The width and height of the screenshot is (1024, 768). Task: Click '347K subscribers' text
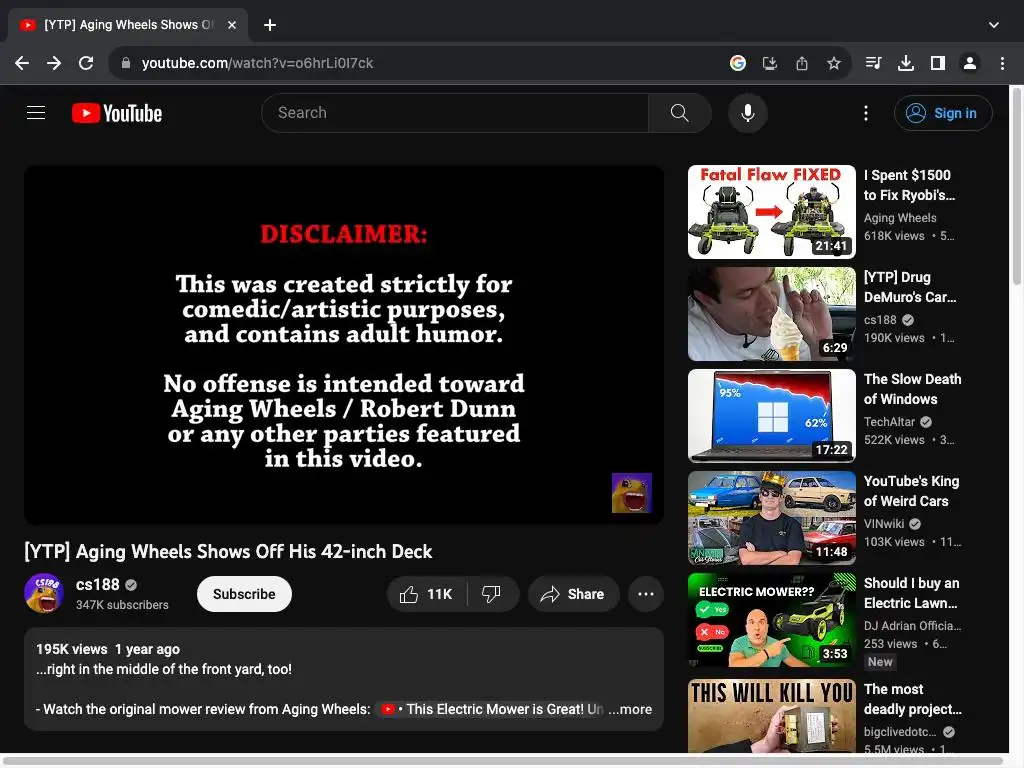[x=122, y=605]
